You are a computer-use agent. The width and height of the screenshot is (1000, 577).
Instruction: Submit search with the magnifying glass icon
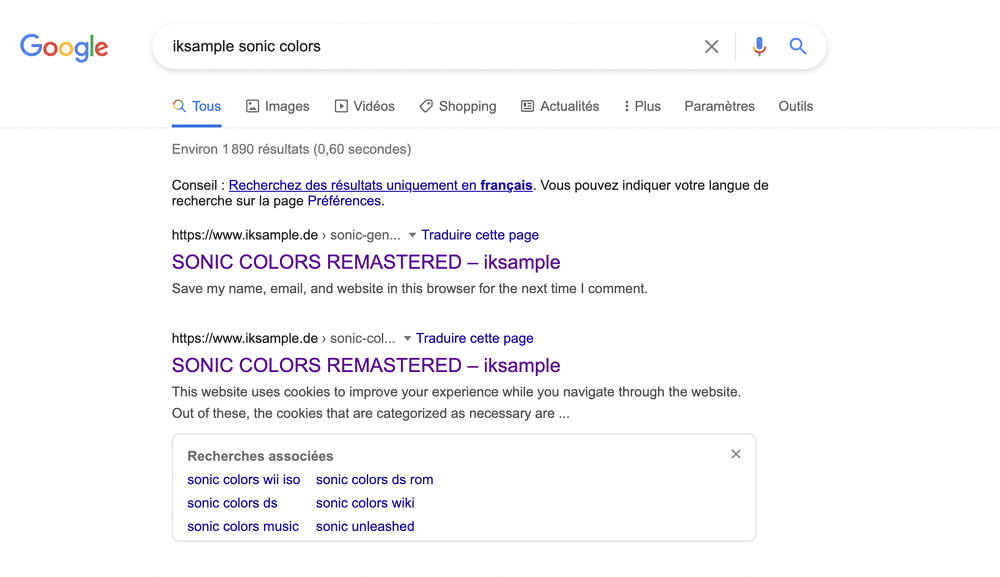click(x=798, y=46)
